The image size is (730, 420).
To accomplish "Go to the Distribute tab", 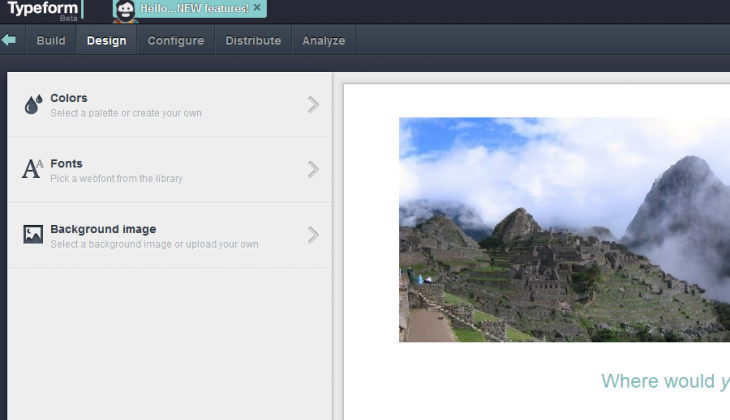I will [253, 41].
